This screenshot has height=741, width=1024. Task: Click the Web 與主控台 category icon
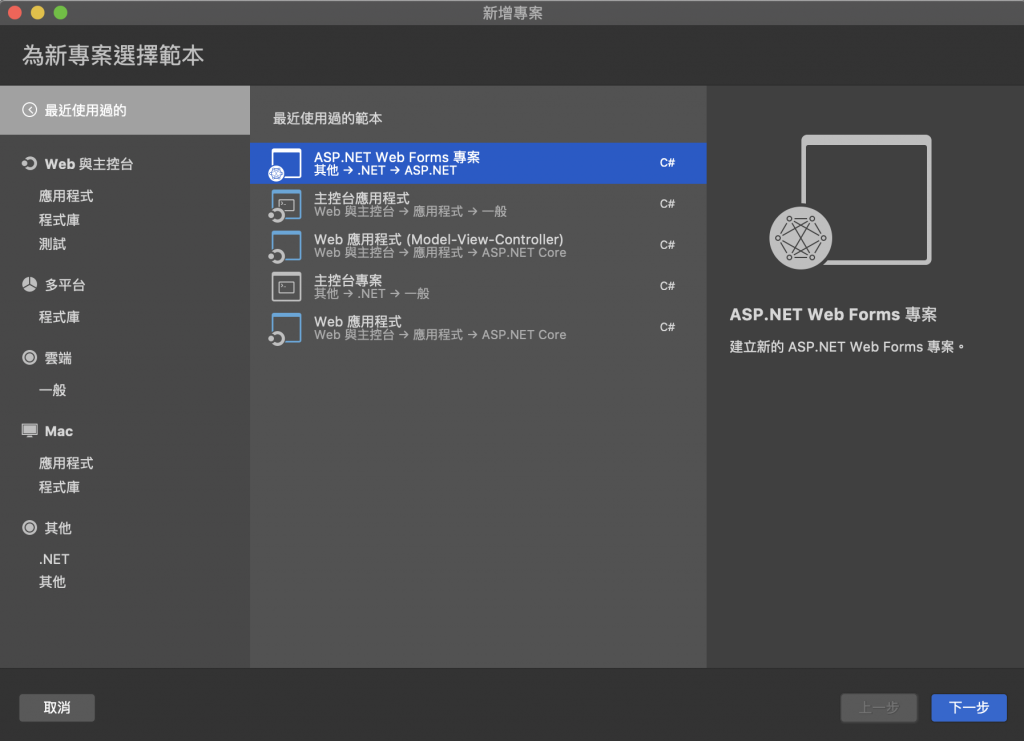point(29,163)
